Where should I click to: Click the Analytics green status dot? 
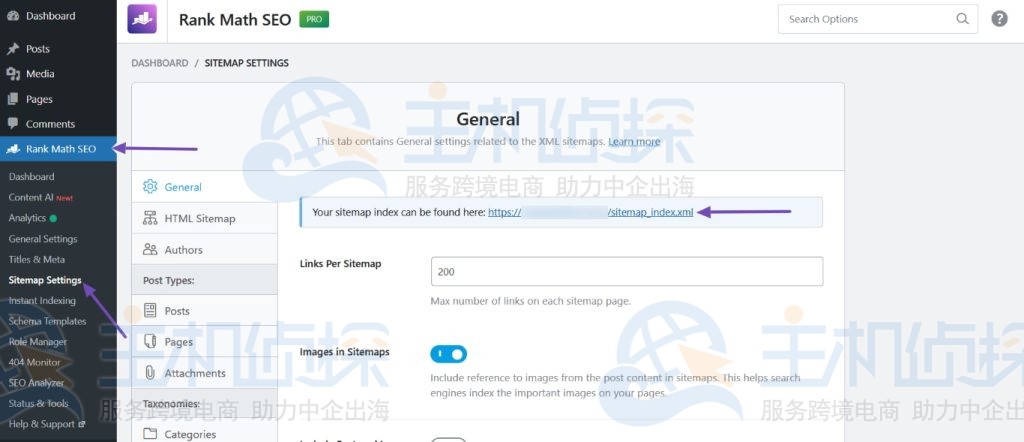click(x=53, y=218)
